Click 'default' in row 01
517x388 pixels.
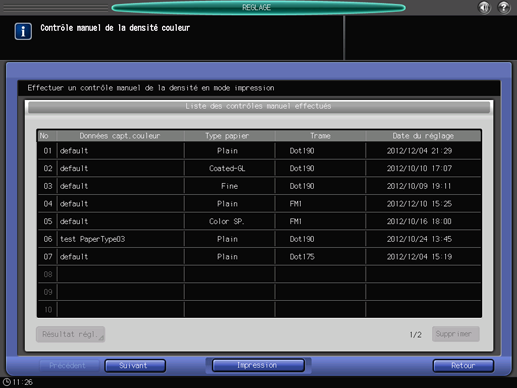(74, 151)
